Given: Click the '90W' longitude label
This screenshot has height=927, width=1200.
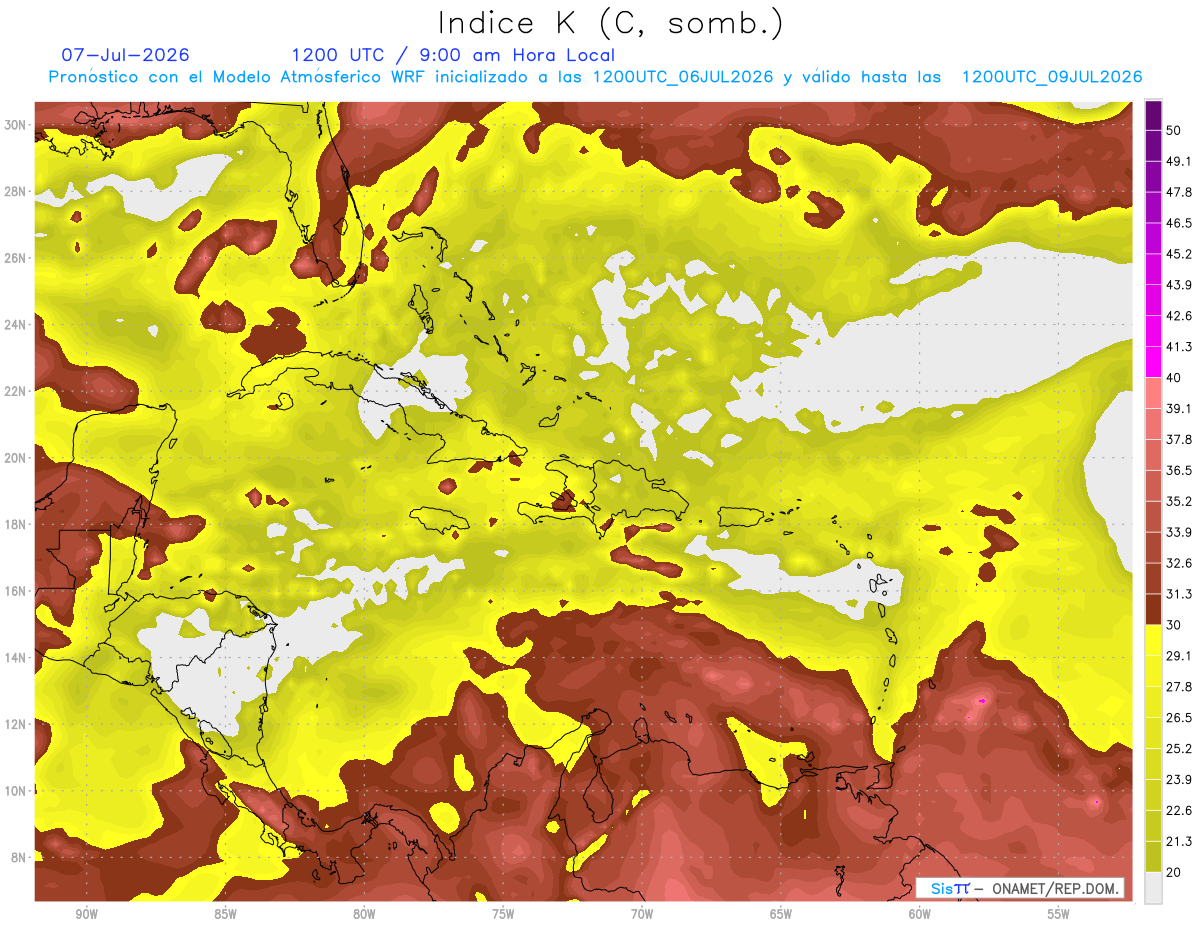Looking at the screenshot, I should click(x=86, y=915).
